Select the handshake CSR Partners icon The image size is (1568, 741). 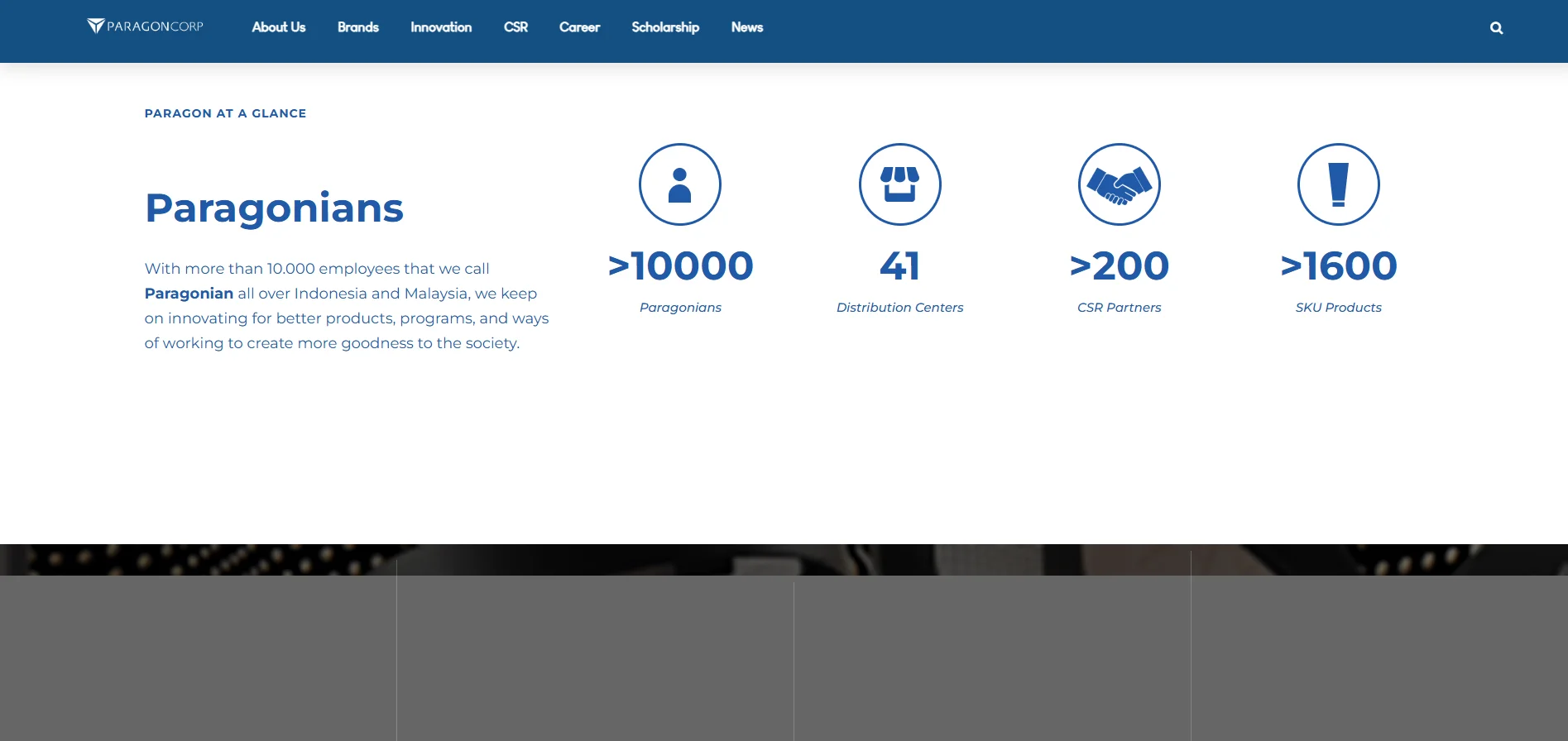pyautogui.click(x=1119, y=184)
